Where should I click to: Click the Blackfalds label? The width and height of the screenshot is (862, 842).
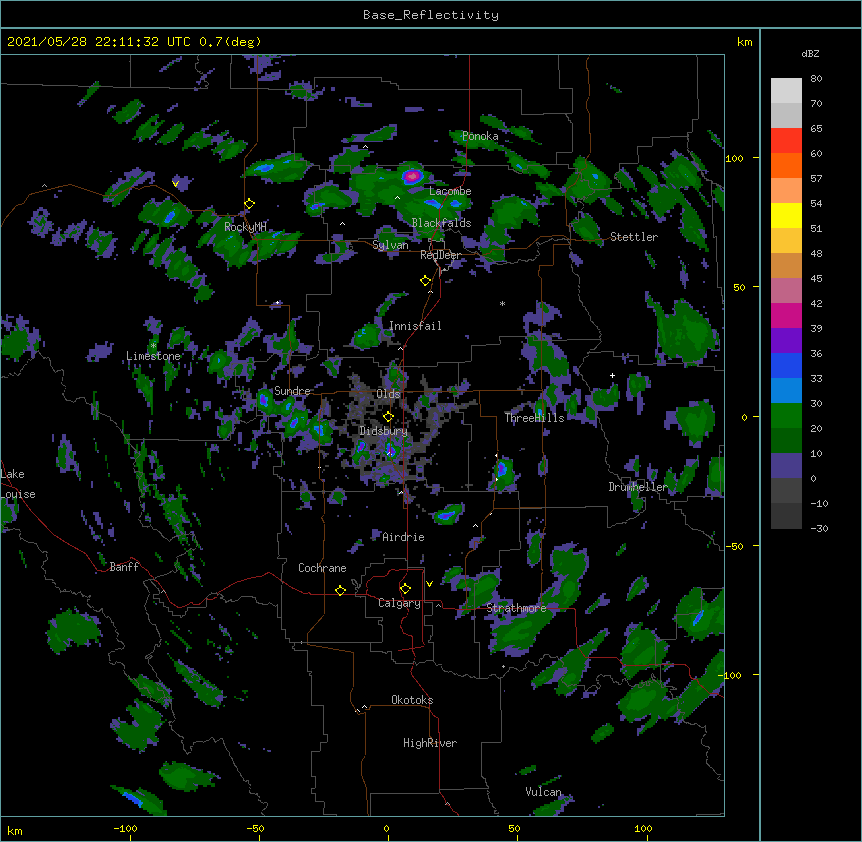[441, 223]
